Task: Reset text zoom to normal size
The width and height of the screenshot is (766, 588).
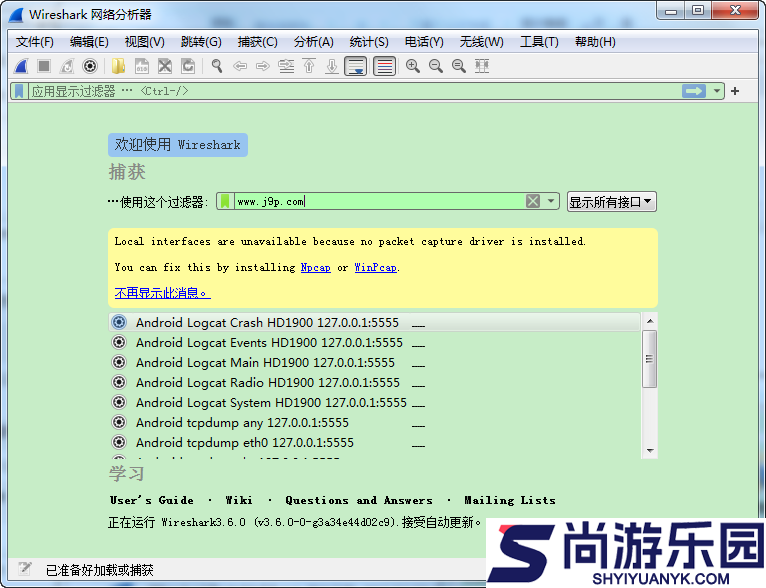Action: (x=459, y=66)
